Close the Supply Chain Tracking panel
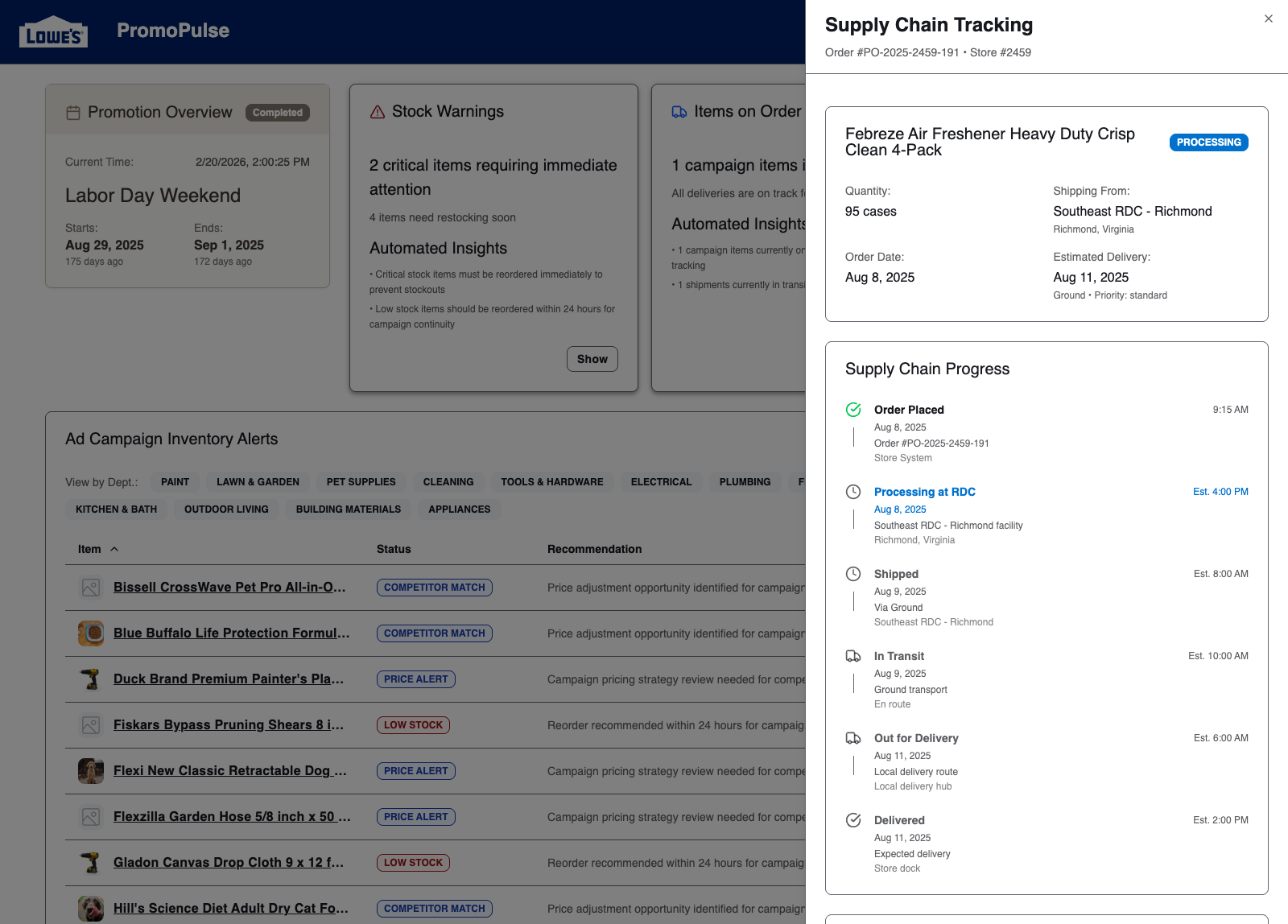 [x=1269, y=18]
